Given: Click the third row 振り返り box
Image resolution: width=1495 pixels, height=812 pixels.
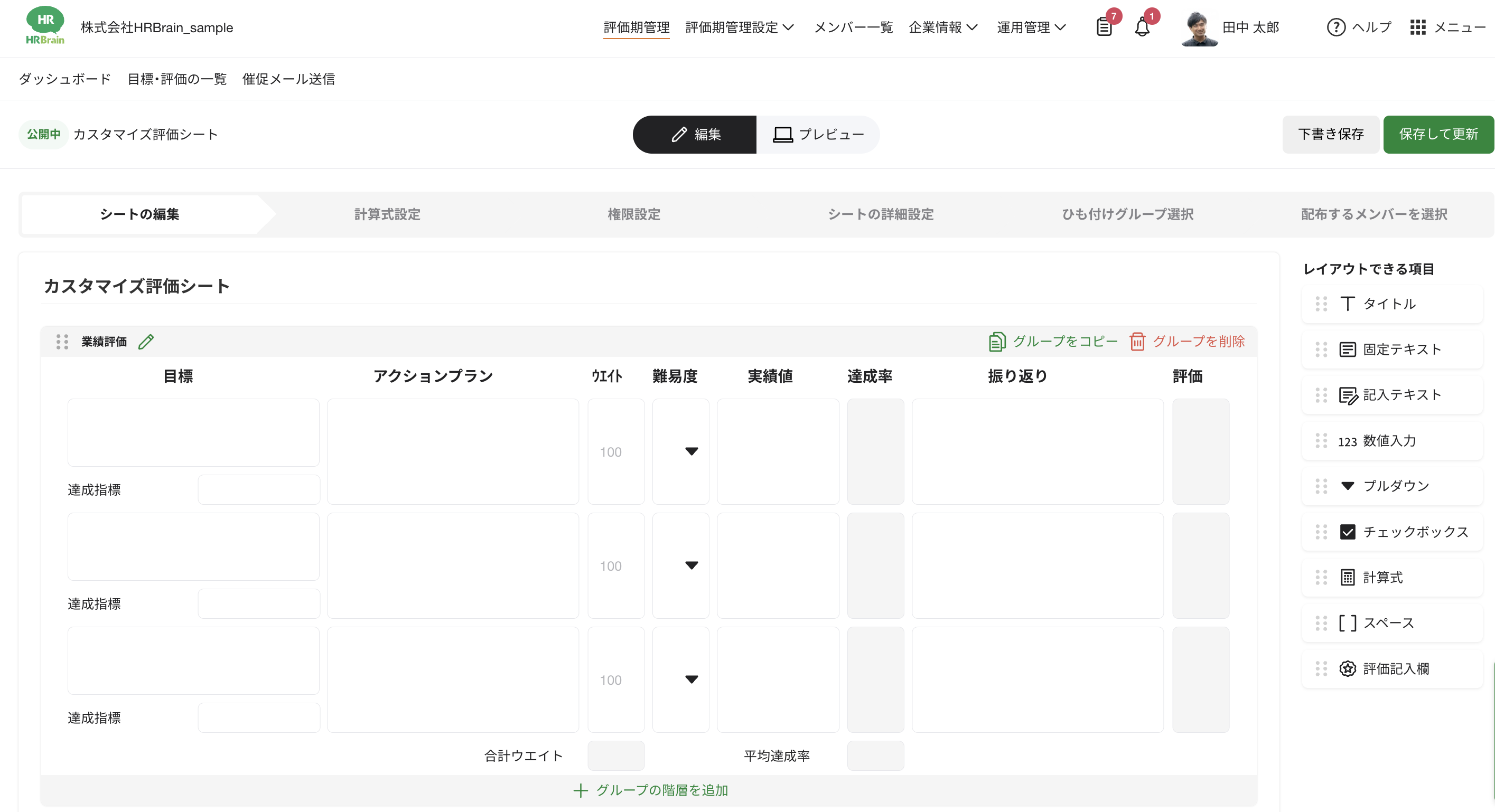Looking at the screenshot, I should click(x=1038, y=680).
